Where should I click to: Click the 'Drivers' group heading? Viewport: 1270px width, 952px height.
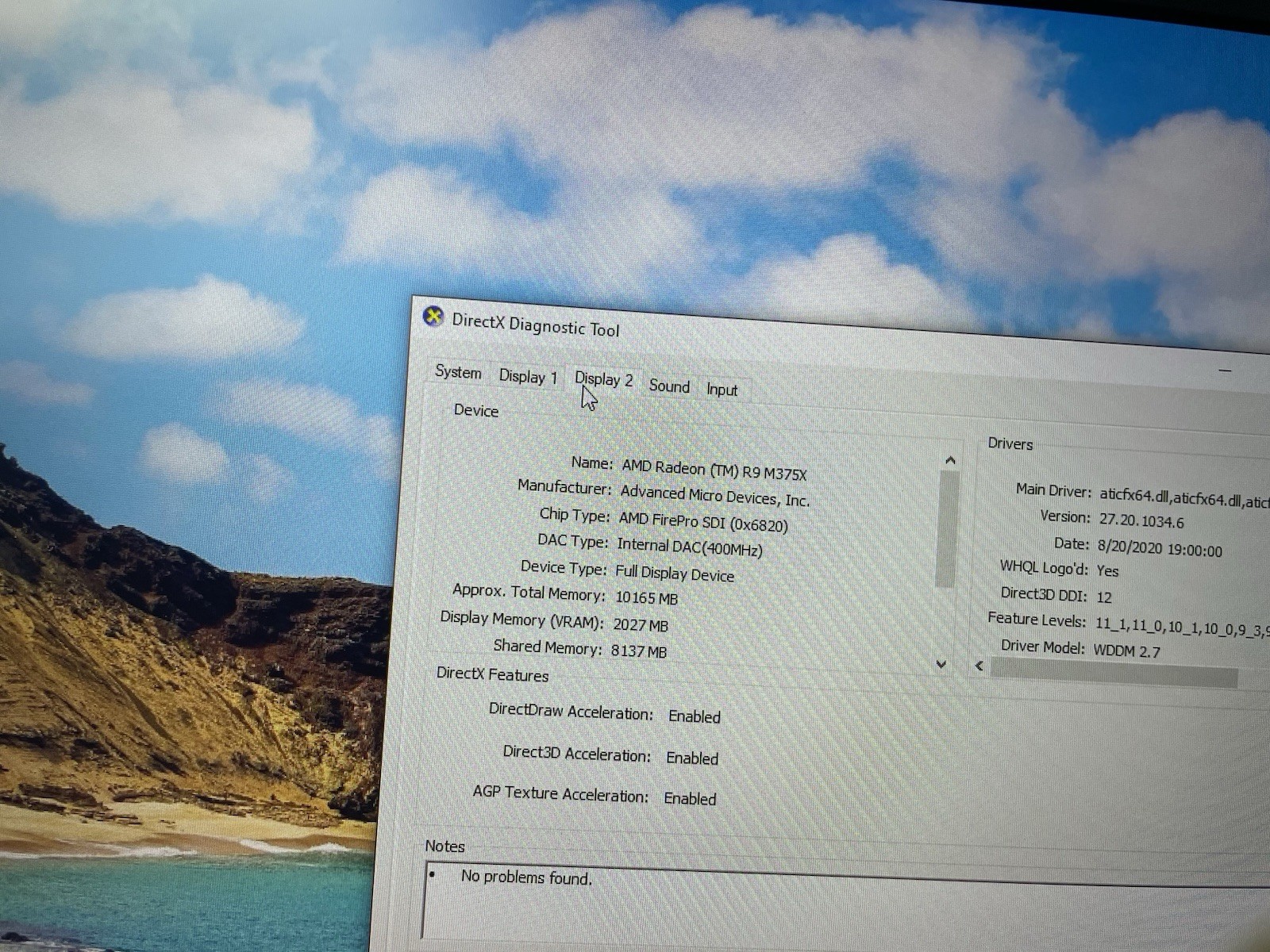(x=1010, y=443)
